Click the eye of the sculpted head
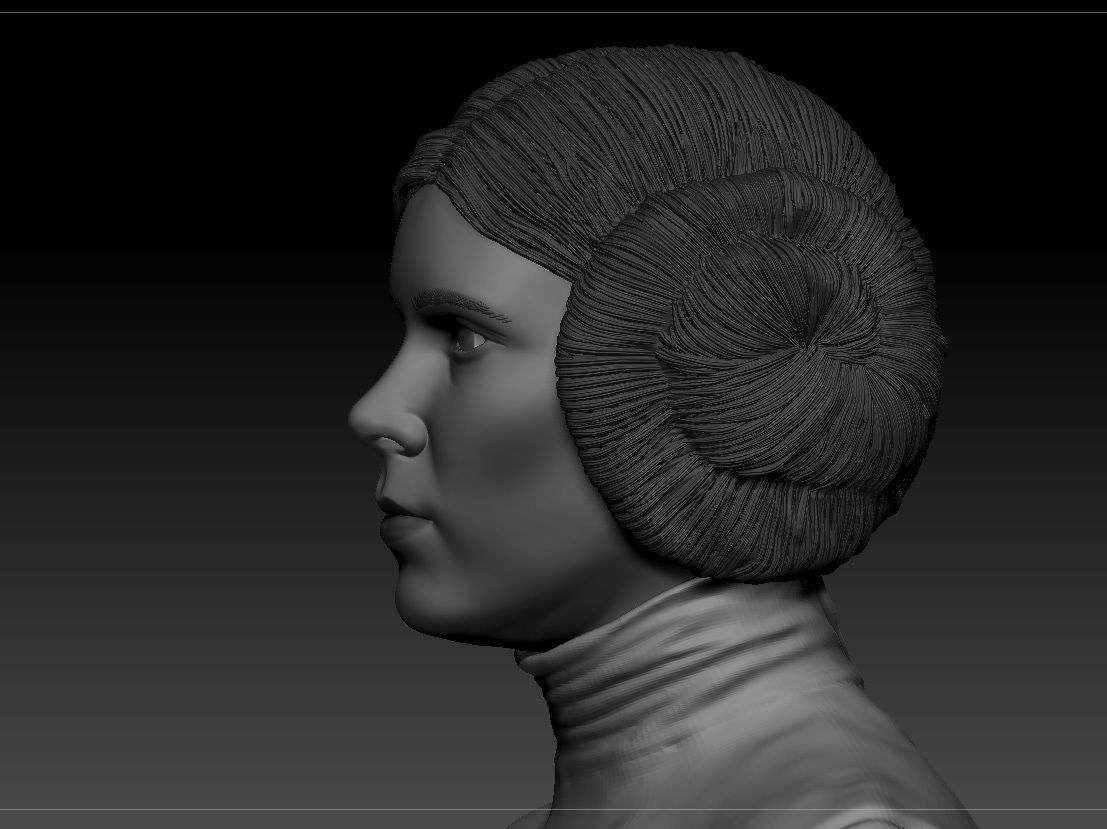This screenshot has height=829, width=1107. tap(469, 341)
